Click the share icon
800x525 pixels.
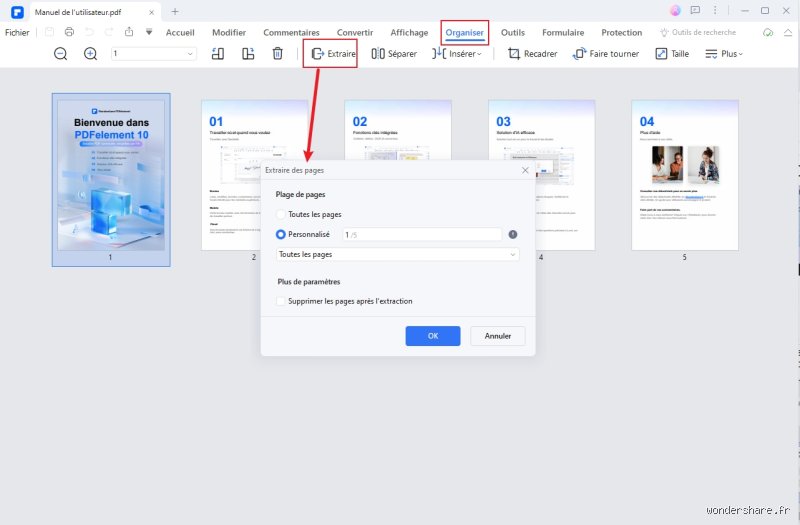click(129, 32)
